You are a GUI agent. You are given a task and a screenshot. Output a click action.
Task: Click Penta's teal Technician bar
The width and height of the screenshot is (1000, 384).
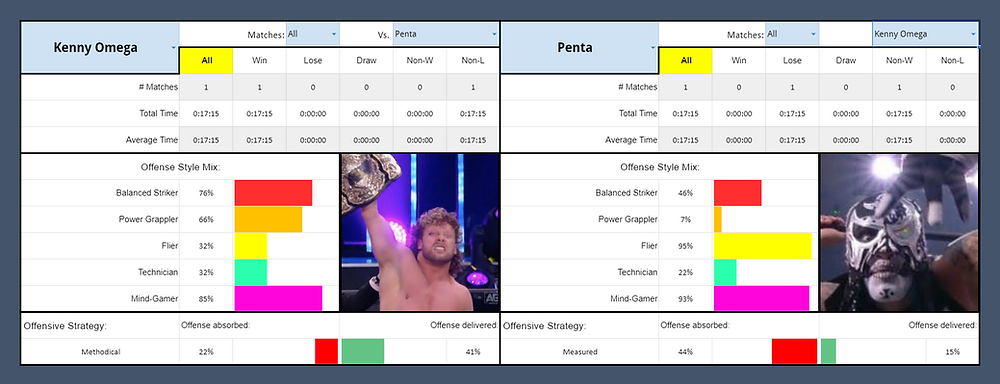[725, 272]
